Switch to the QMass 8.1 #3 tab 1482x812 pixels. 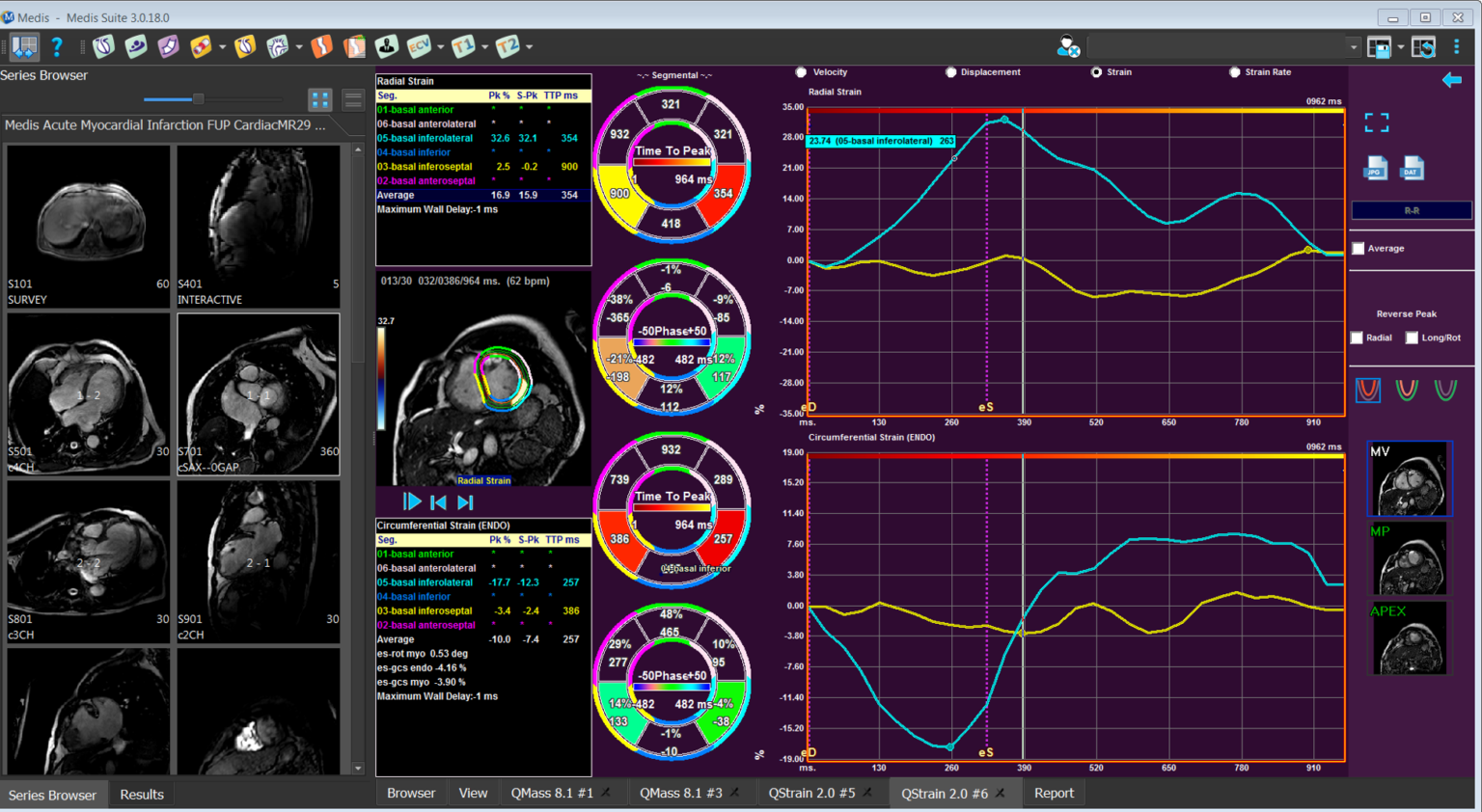[x=680, y=793]
